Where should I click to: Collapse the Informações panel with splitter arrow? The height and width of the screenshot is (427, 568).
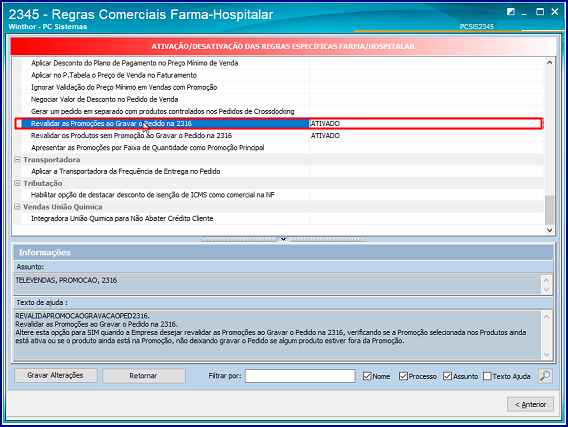[x=283, y=239]
